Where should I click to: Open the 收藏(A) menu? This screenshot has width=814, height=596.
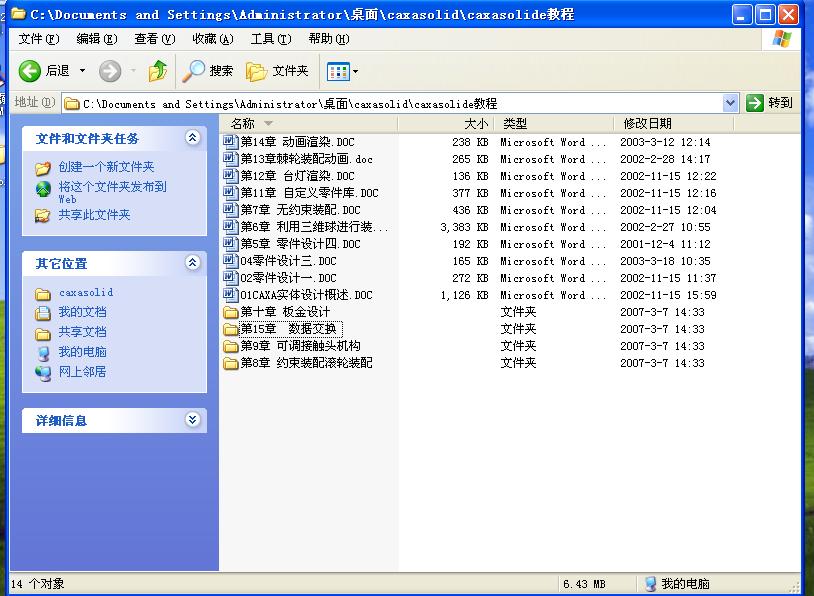(213, 39)
